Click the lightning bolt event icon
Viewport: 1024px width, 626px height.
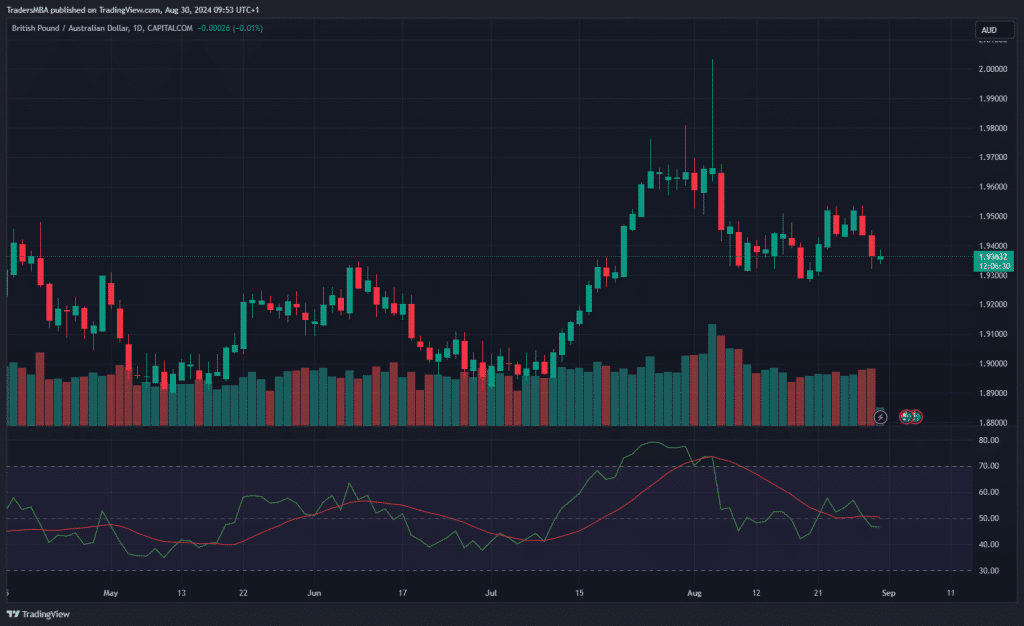[880, 415]
